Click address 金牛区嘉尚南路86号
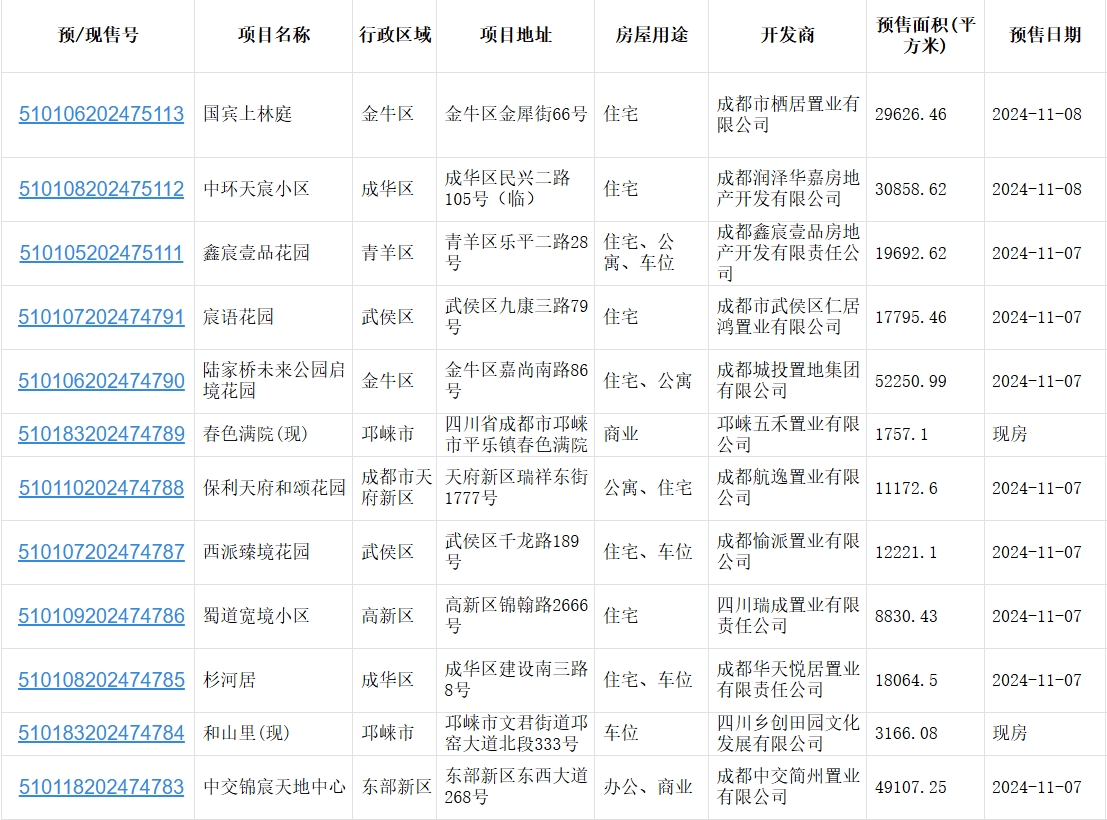1107x820 pixels. point(516,381)
